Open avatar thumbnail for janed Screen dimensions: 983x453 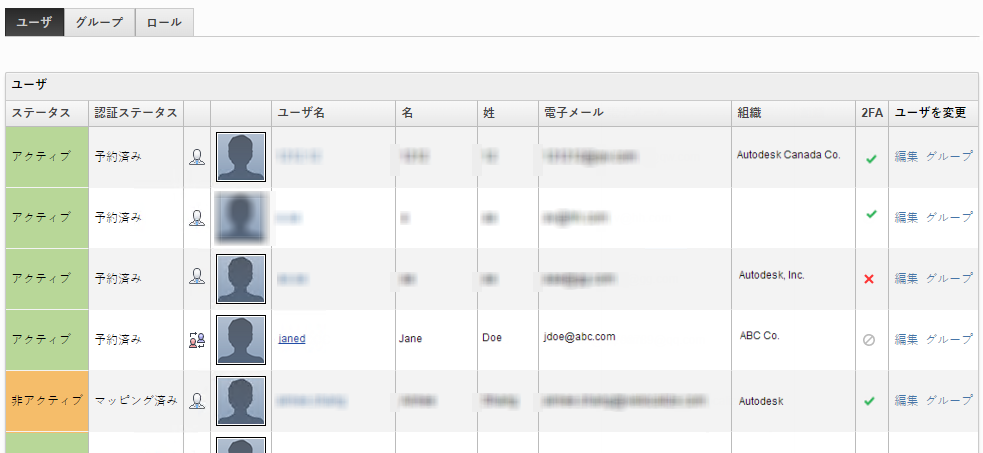click(241, 340)
